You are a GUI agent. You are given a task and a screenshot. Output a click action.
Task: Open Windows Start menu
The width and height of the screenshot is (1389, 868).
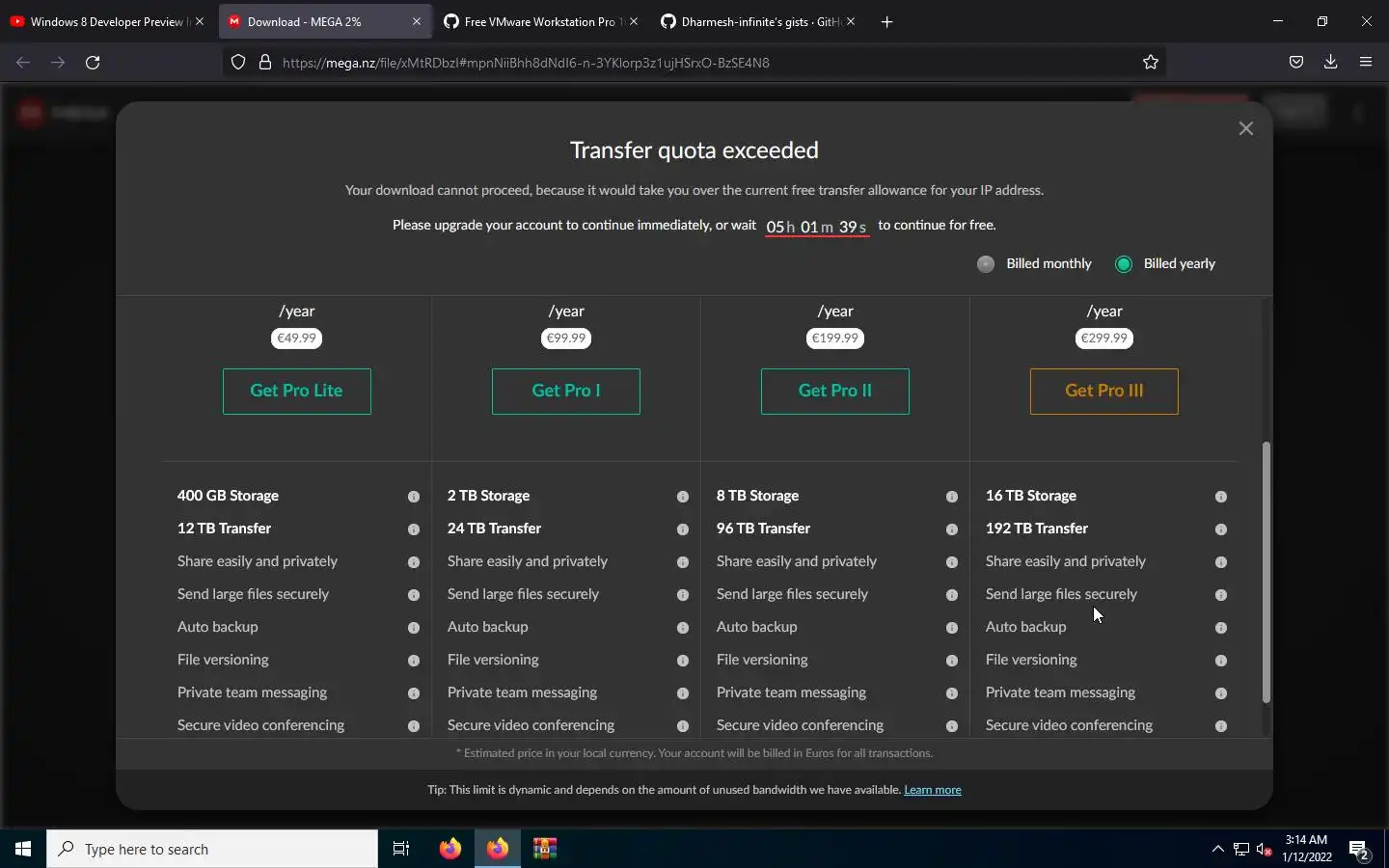point(23,849)
